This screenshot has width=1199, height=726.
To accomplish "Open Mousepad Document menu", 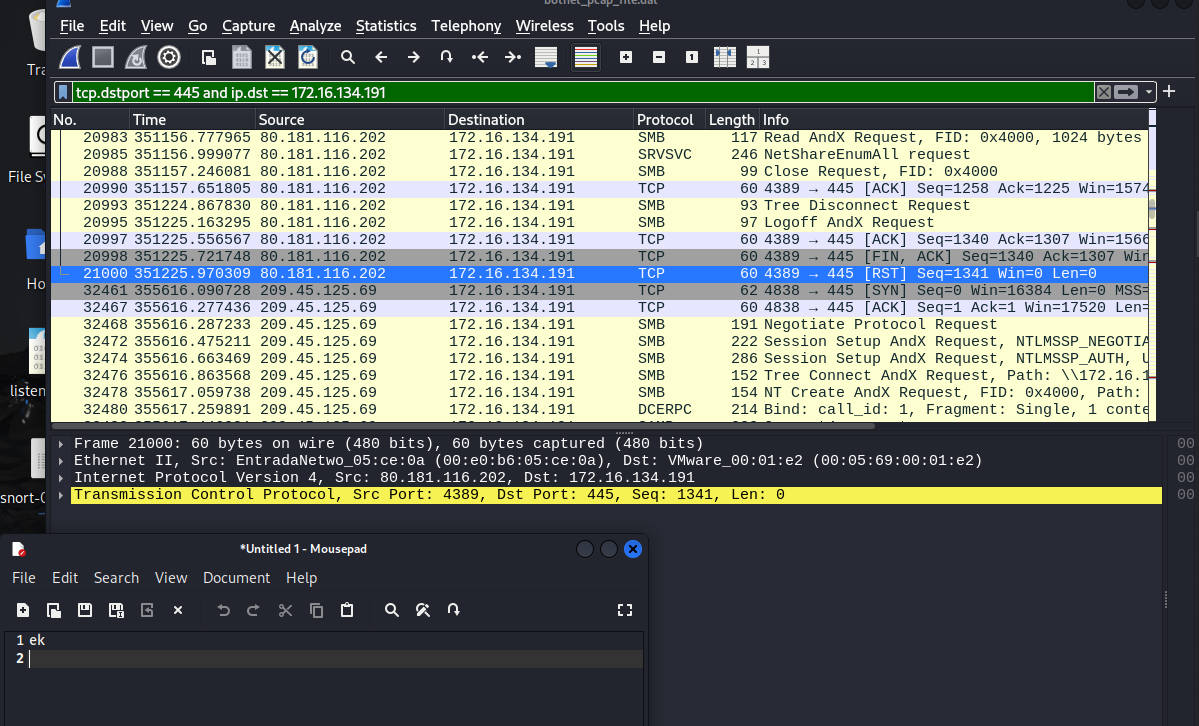I will pos(236,578).
